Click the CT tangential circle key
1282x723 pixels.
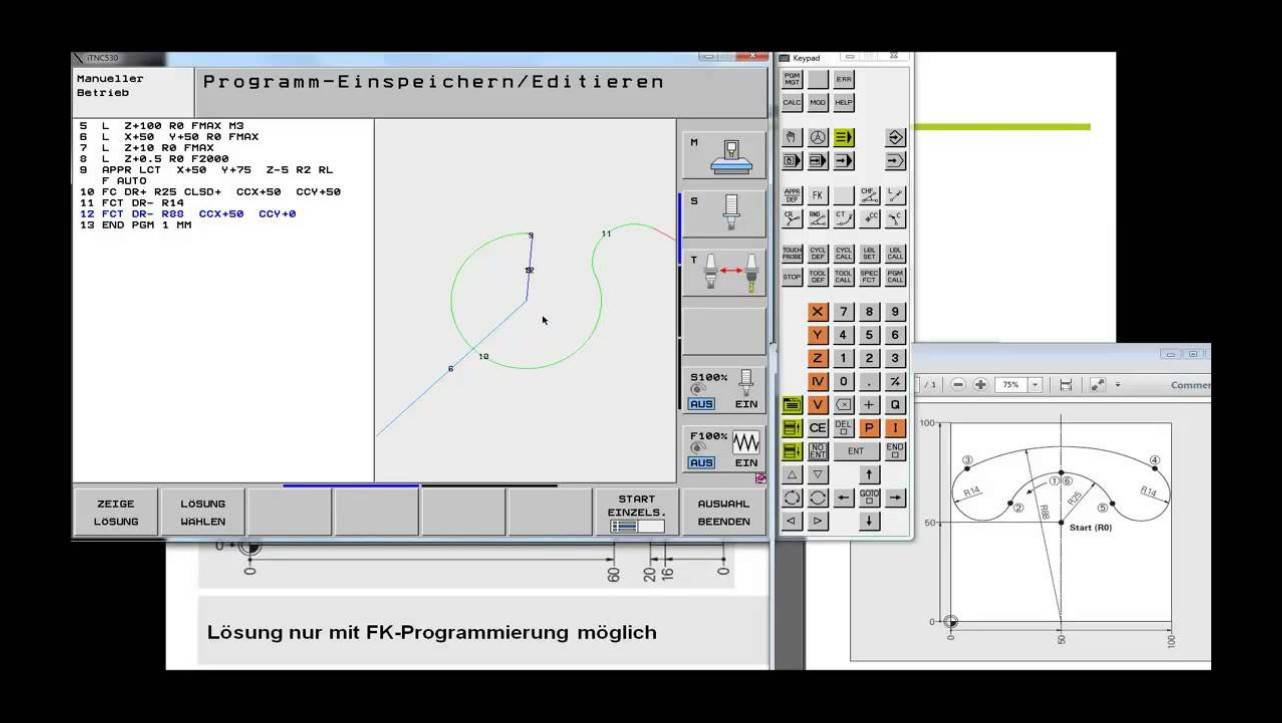click(x=844, y=219)
